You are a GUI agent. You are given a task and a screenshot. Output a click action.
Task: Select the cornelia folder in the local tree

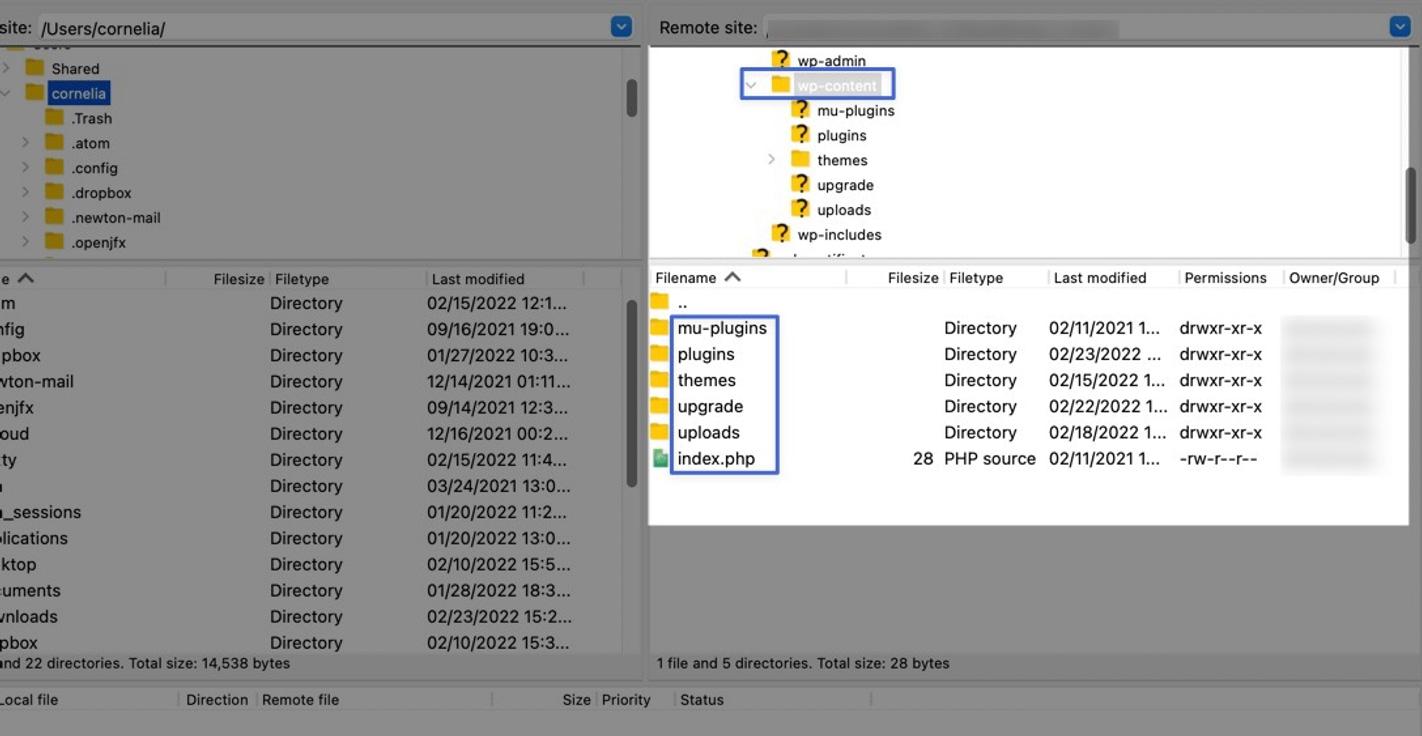coord(79,93)
